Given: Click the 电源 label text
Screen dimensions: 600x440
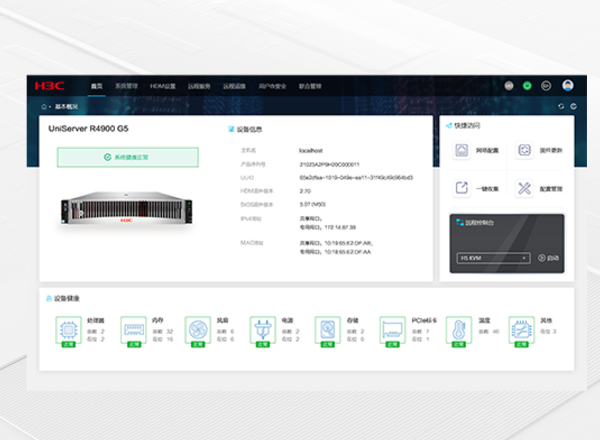Looking at the screenshot, I should click(287, 320).
